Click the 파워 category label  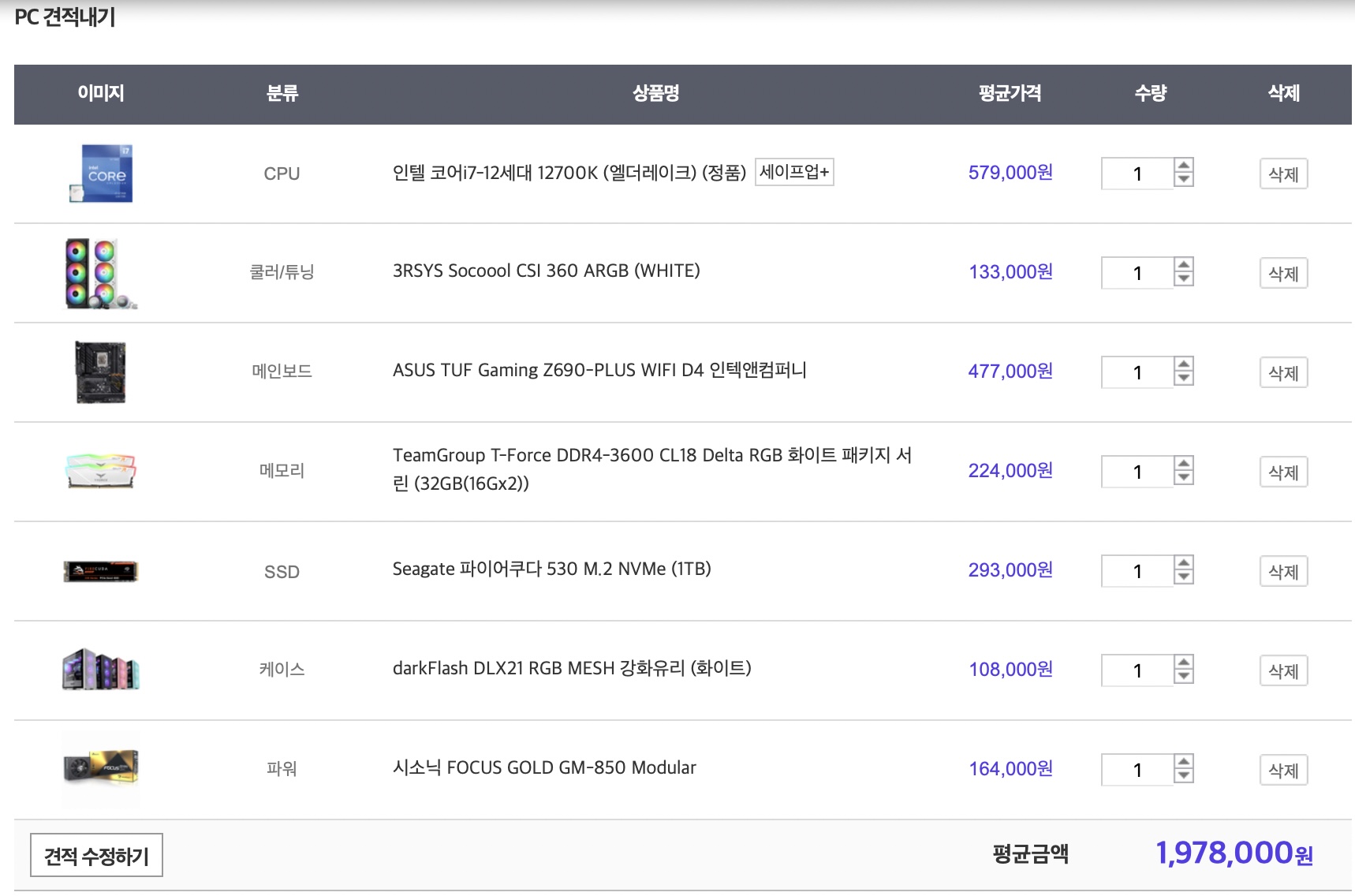point(282,769)
